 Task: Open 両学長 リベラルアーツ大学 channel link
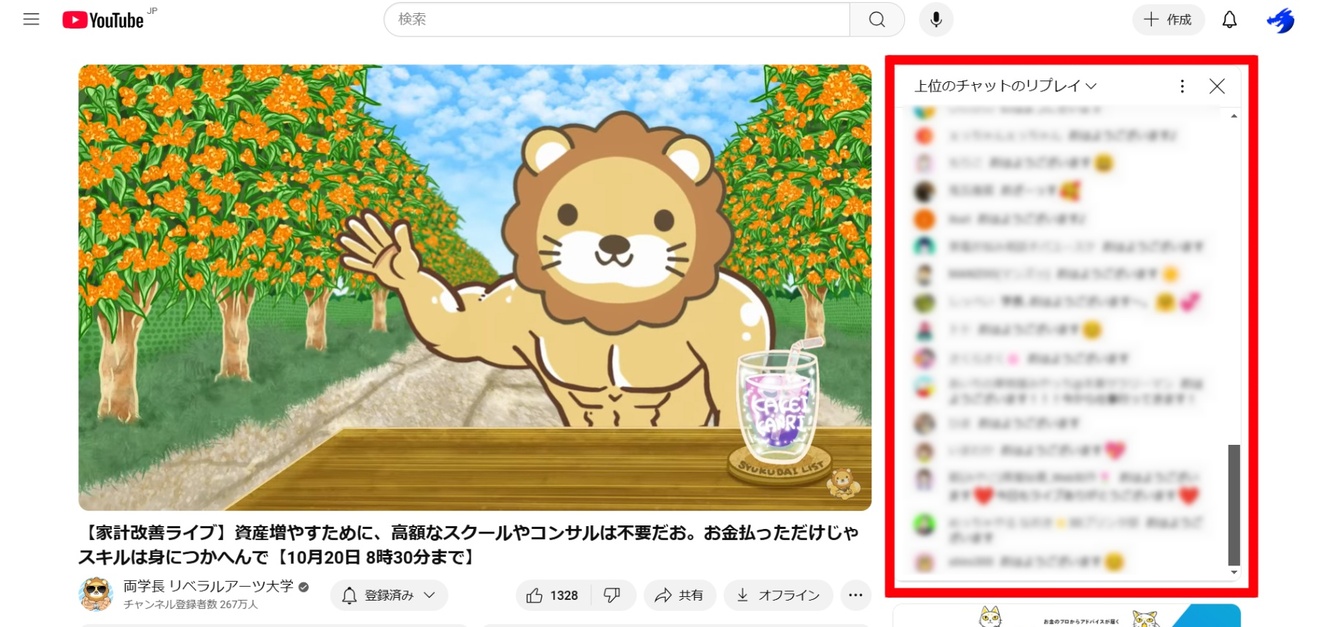coord(208,586)
